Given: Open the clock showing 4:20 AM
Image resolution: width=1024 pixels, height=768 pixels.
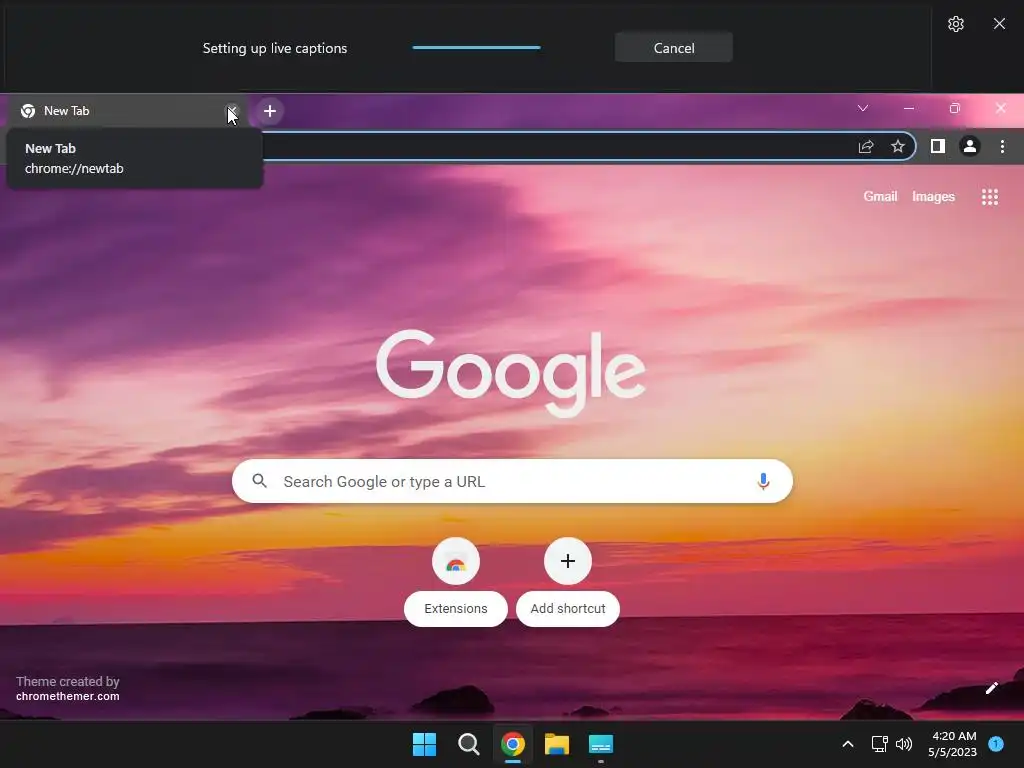Looking at the screenshot, I should click(x=953, y=744).
